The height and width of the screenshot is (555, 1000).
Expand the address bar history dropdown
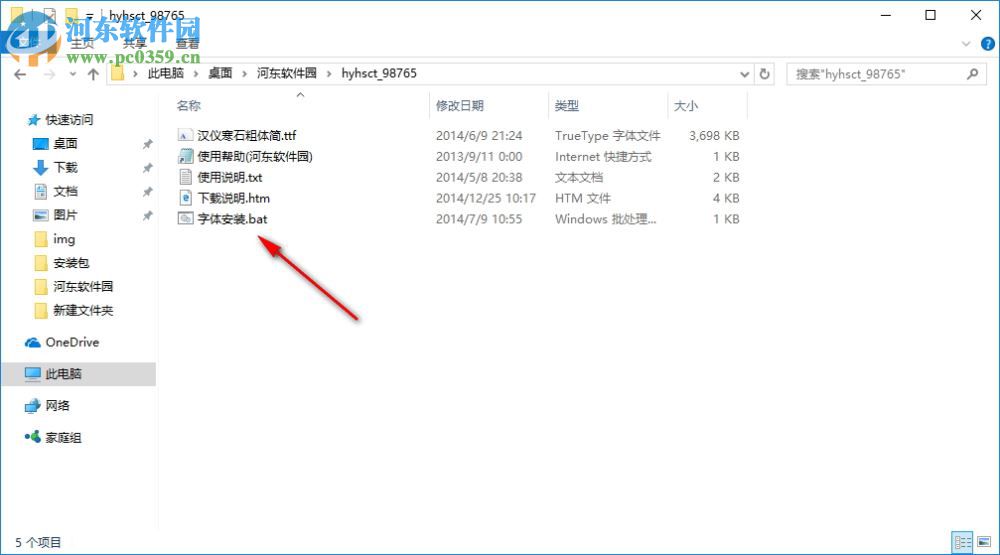pos(744,74)
